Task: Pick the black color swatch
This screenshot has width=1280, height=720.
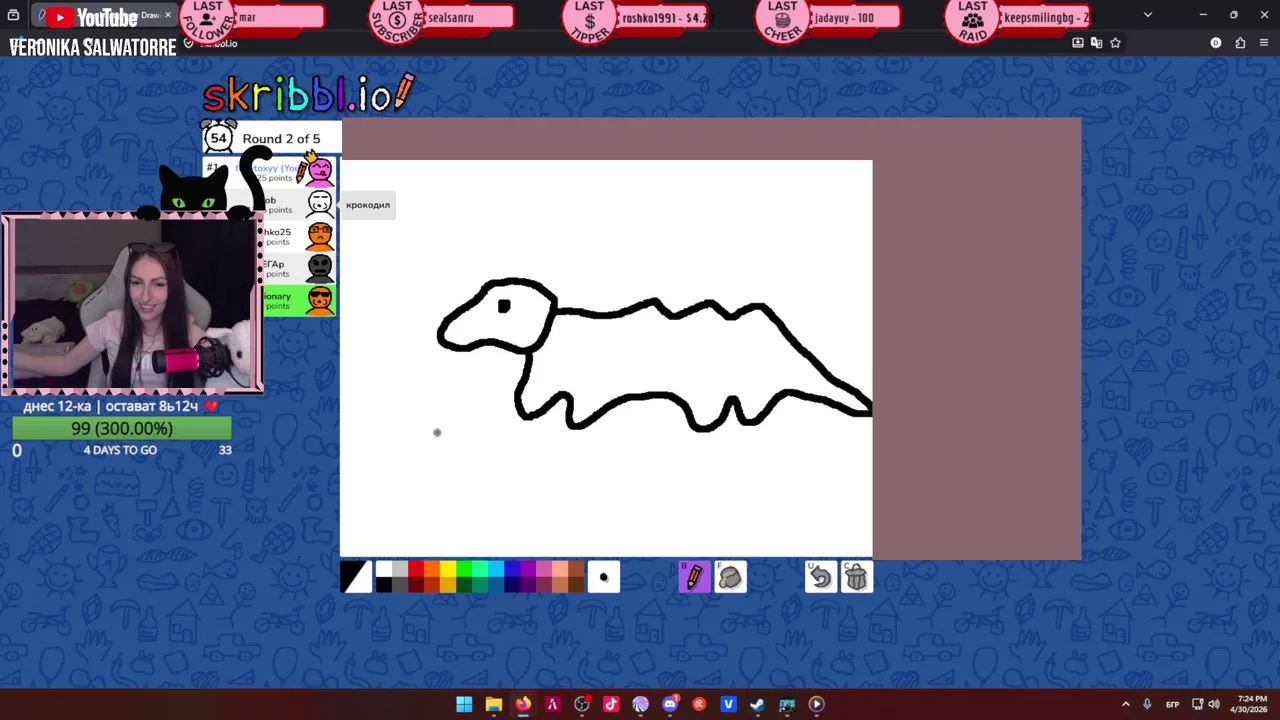Action: tap(384, 585)
